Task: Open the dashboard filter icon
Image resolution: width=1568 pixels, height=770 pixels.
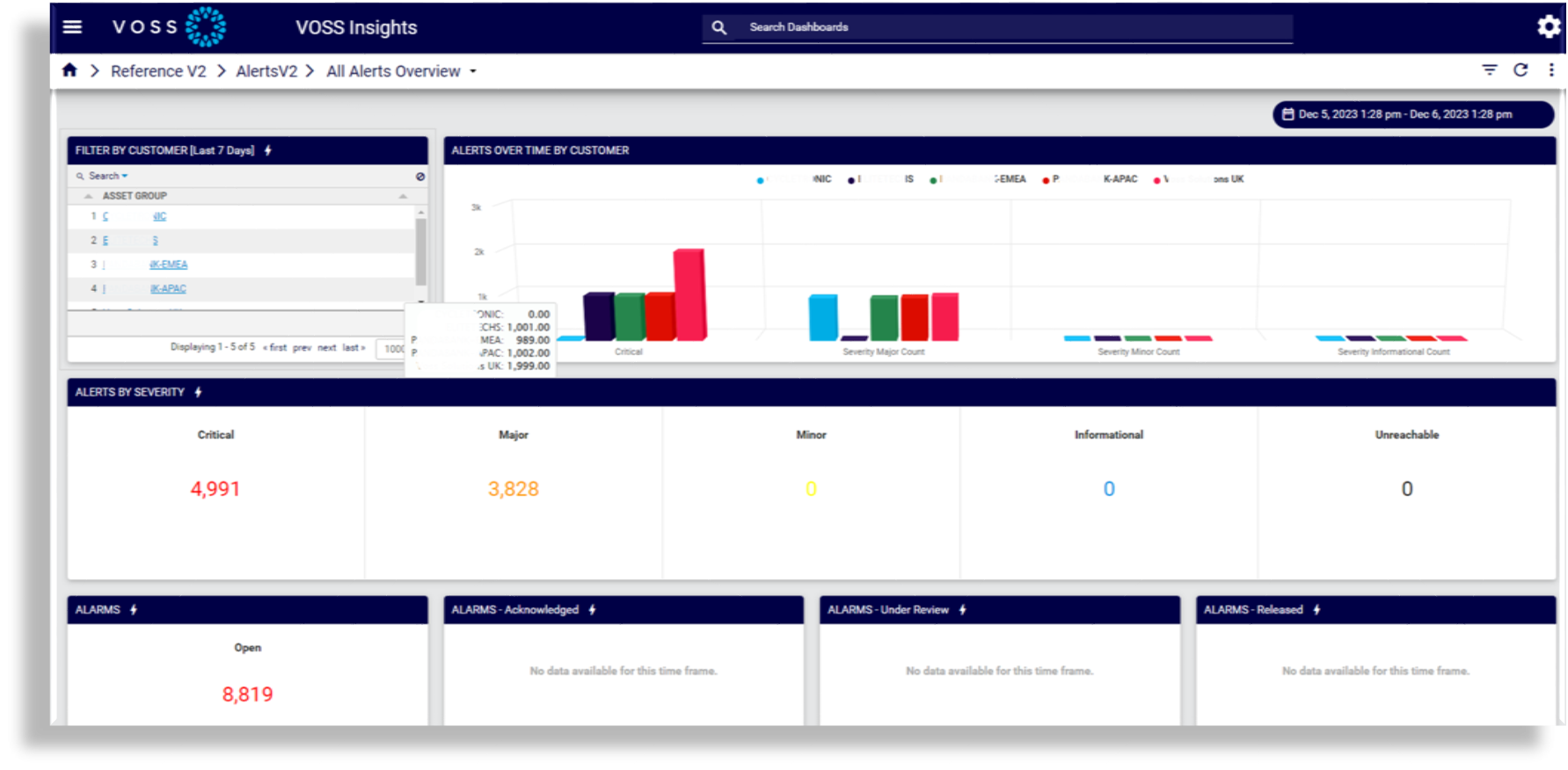Action: pyautogui.click(x=1489, y=69)
